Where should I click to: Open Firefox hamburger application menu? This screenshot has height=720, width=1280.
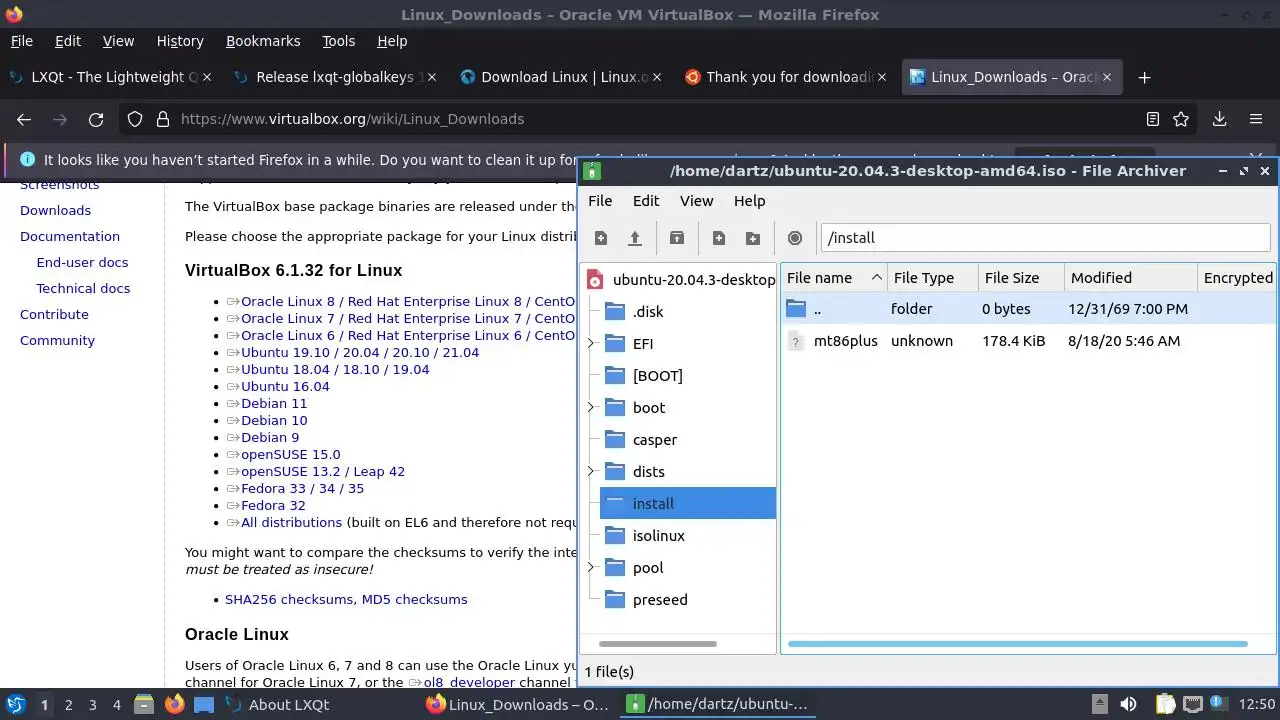[x=1256, y=119]
